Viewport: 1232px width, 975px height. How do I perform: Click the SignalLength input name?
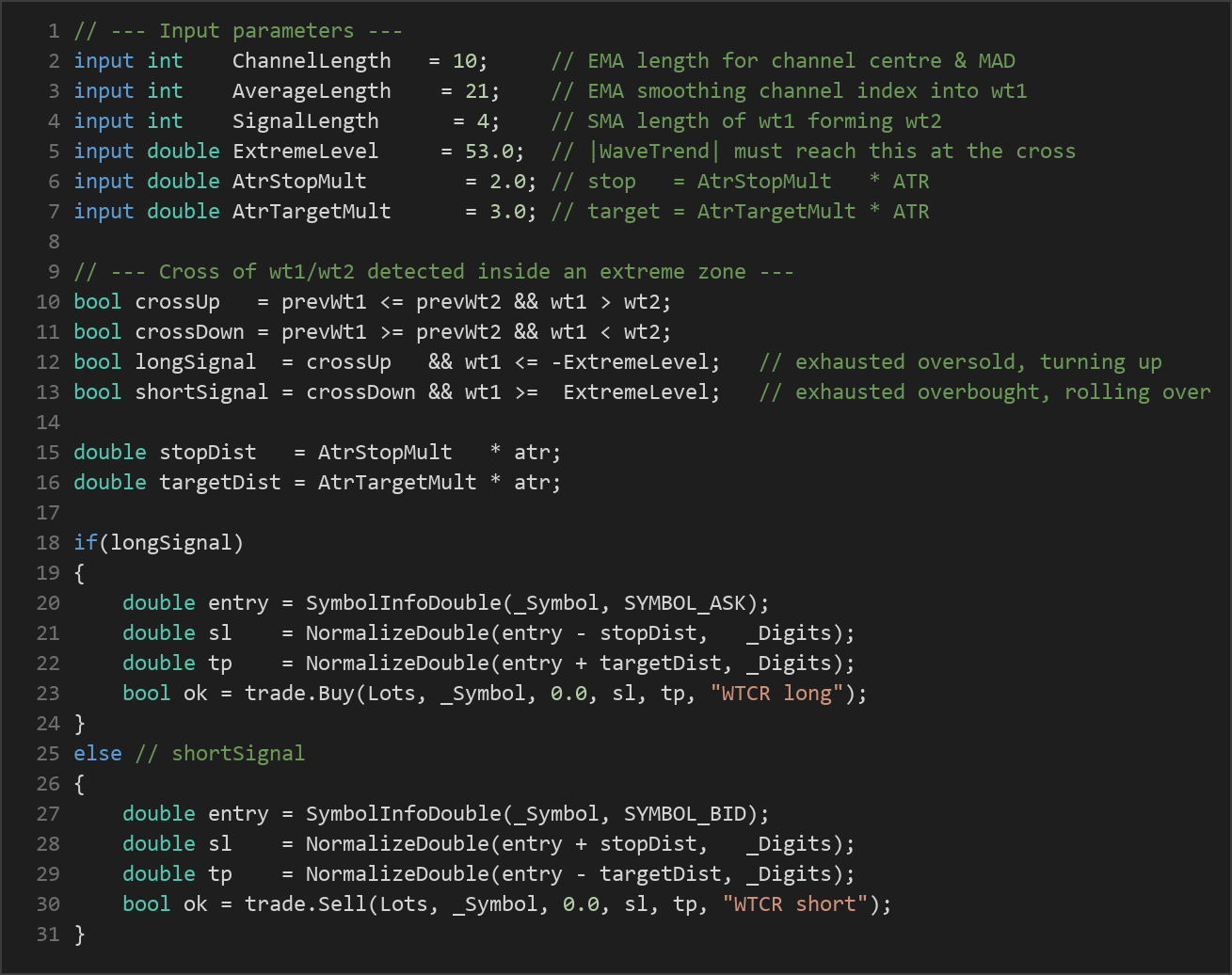pos(306,121)
